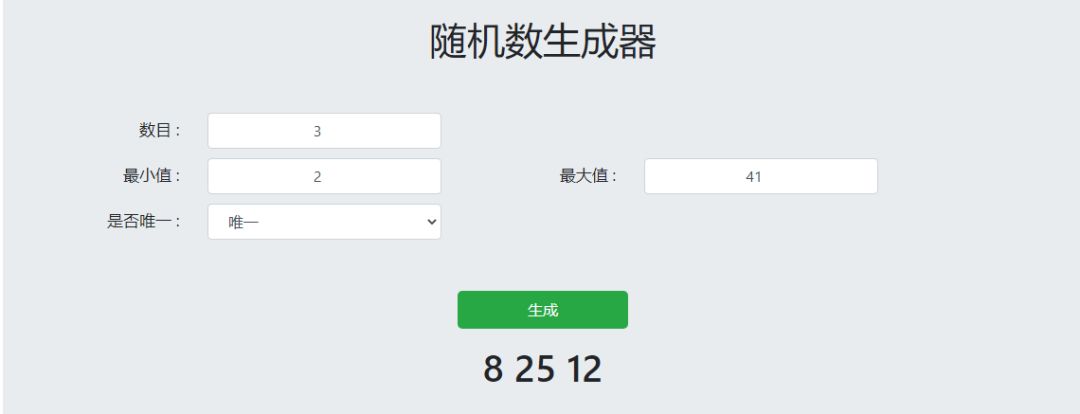Place cursor on the value 3 in count box
The image size is (1080, 414).
point(317,131)
